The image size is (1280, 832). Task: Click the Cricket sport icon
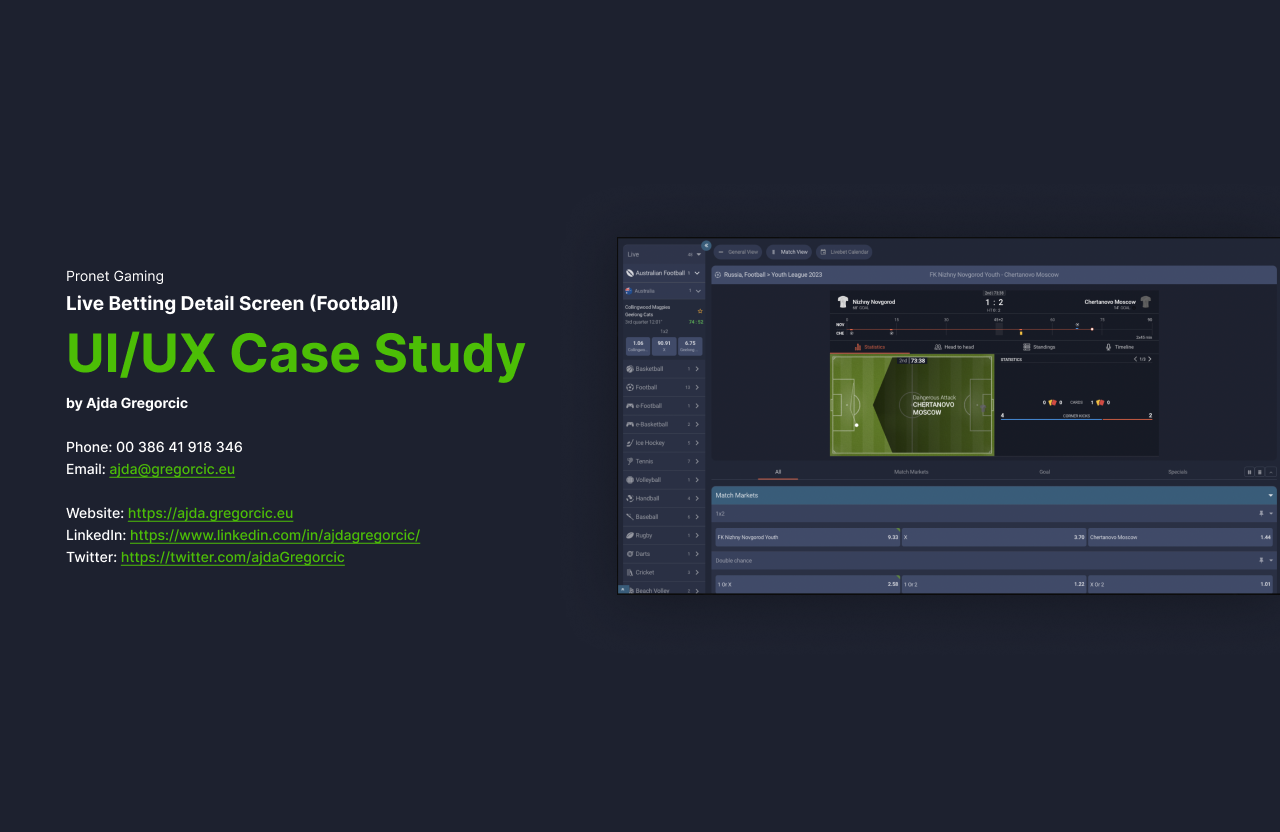(630, 572)
